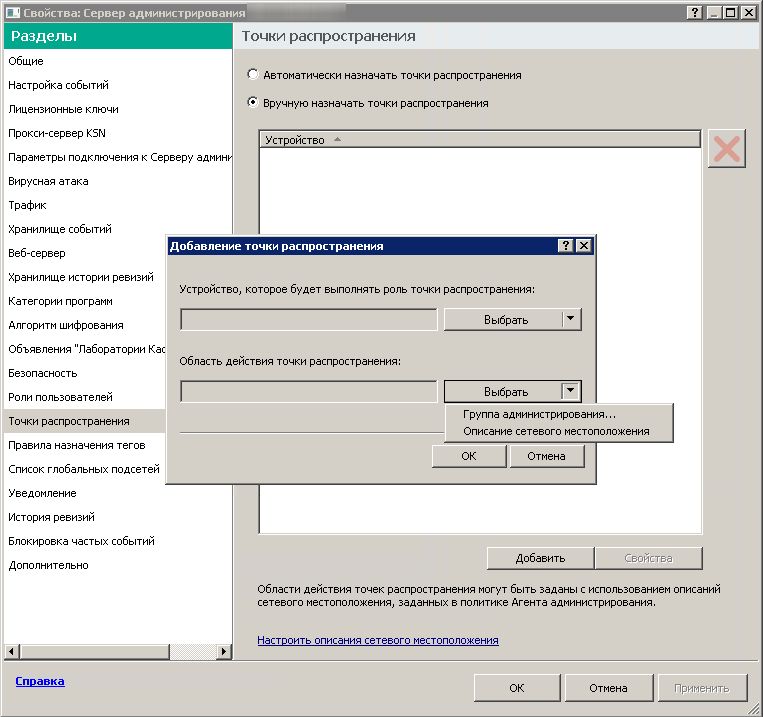Expand the device Выбрать dropdown arrow
Screen dimensions: 763x717
(570, 319)
